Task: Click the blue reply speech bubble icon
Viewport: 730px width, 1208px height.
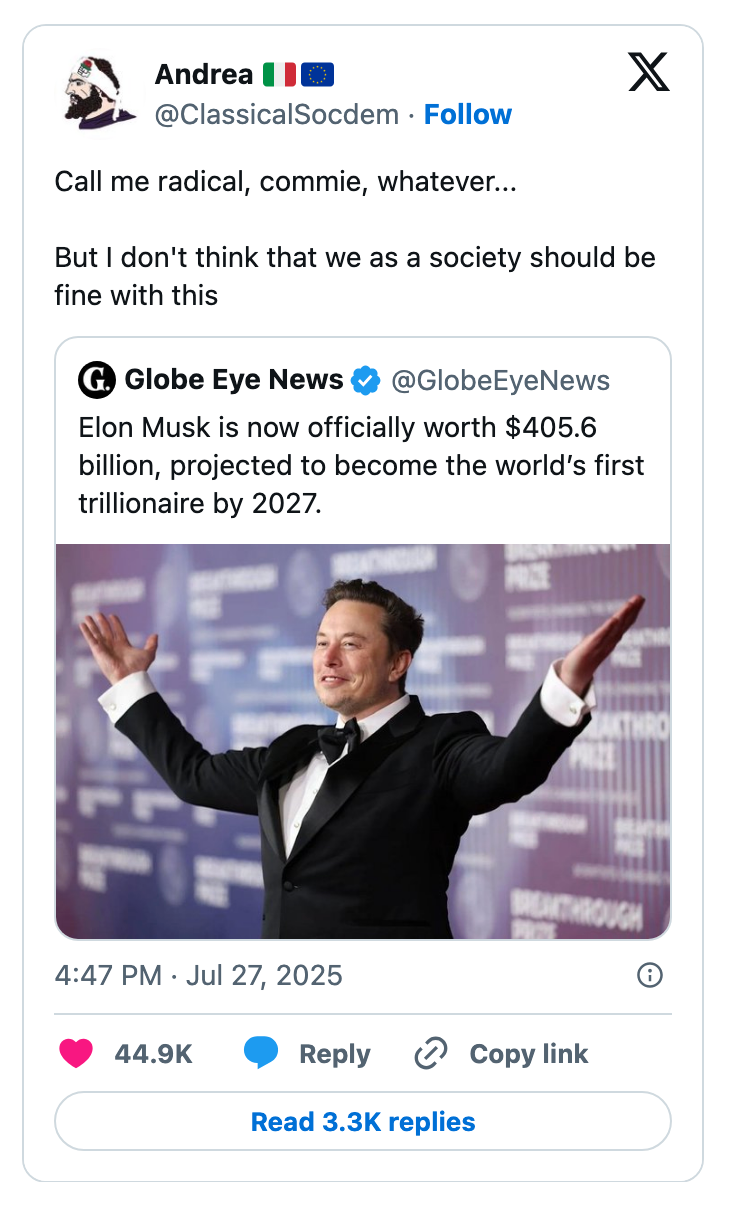Action: click(x=261, y=1053)
